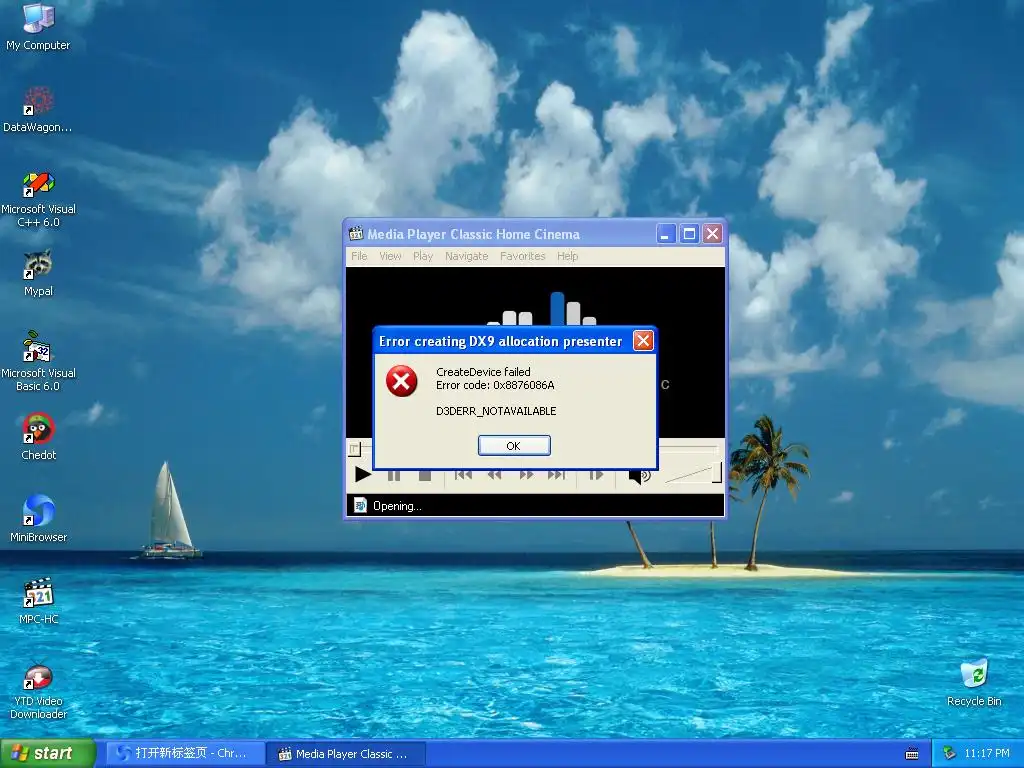Click the Media Player Classic title bar icon
1024x768 pixels.
pyautogui.click(x=356, y=233)
